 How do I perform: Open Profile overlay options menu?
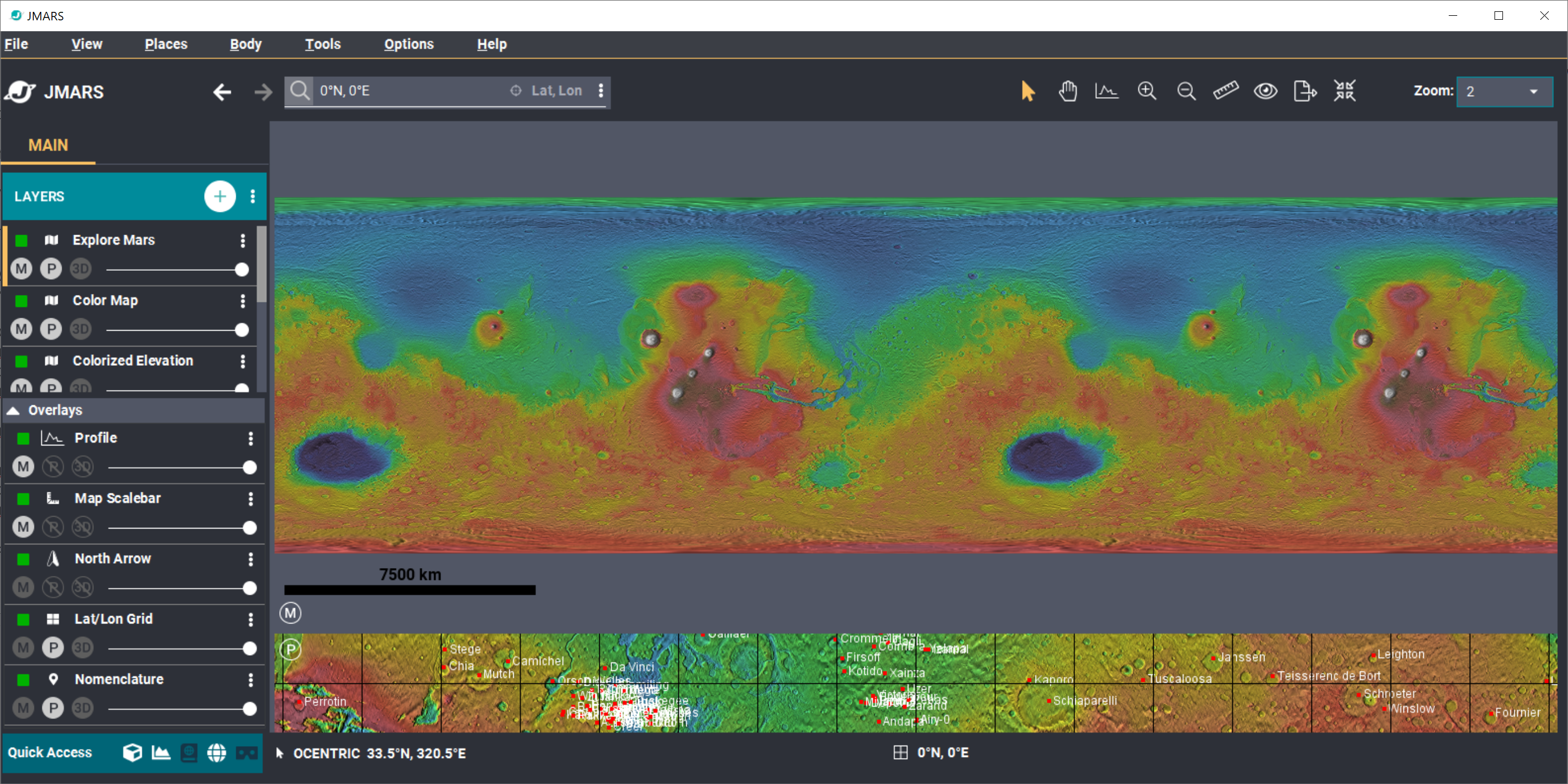pos(250,438)
